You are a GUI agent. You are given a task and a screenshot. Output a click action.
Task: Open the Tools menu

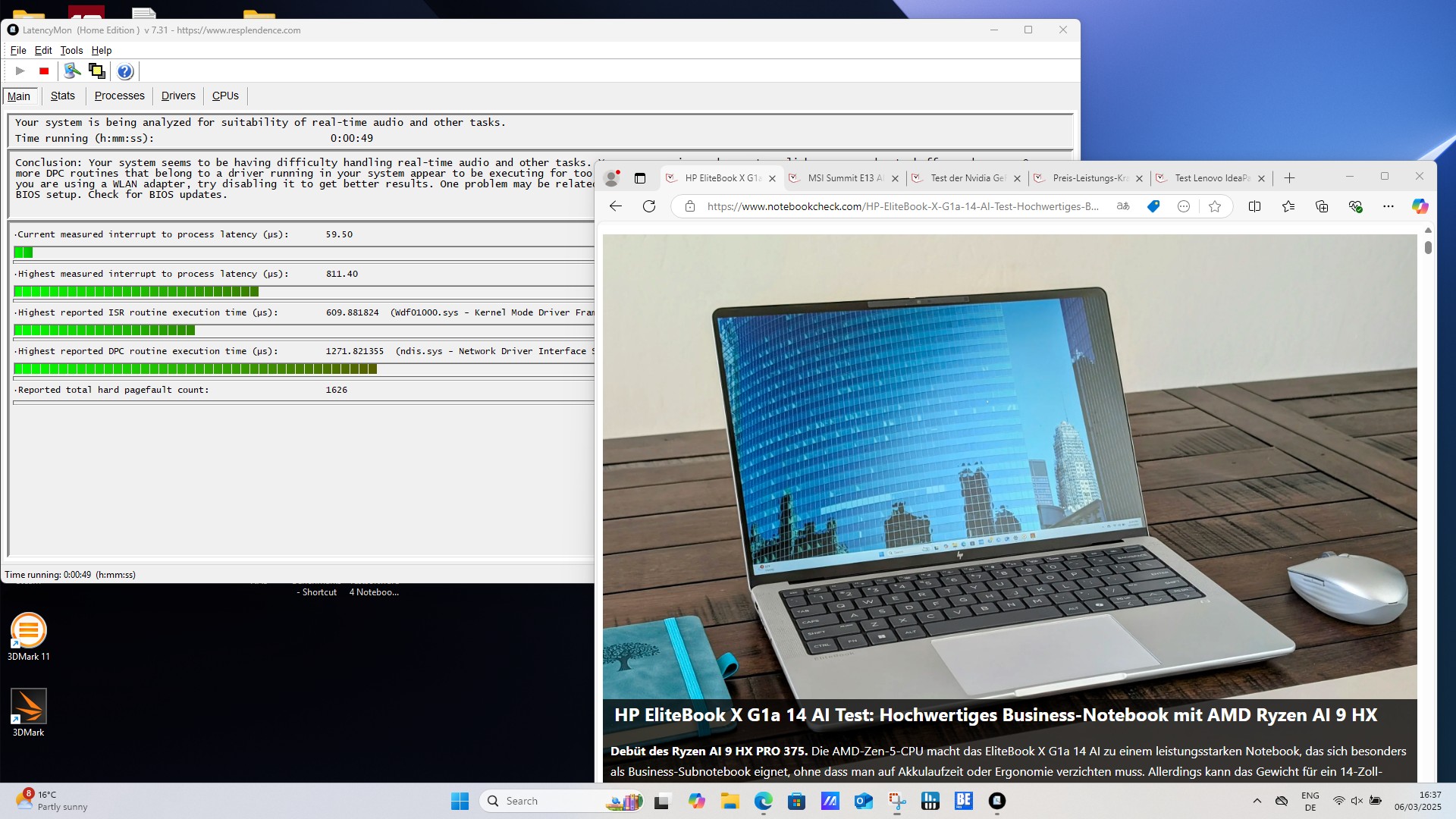(71, 50)
